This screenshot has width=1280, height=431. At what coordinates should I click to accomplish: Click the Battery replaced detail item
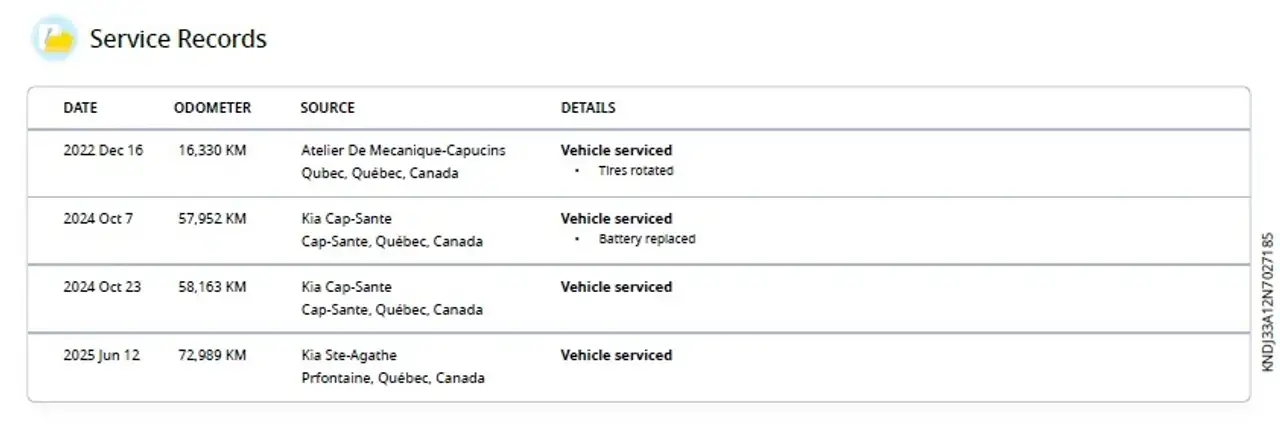(x=647, y=239)
